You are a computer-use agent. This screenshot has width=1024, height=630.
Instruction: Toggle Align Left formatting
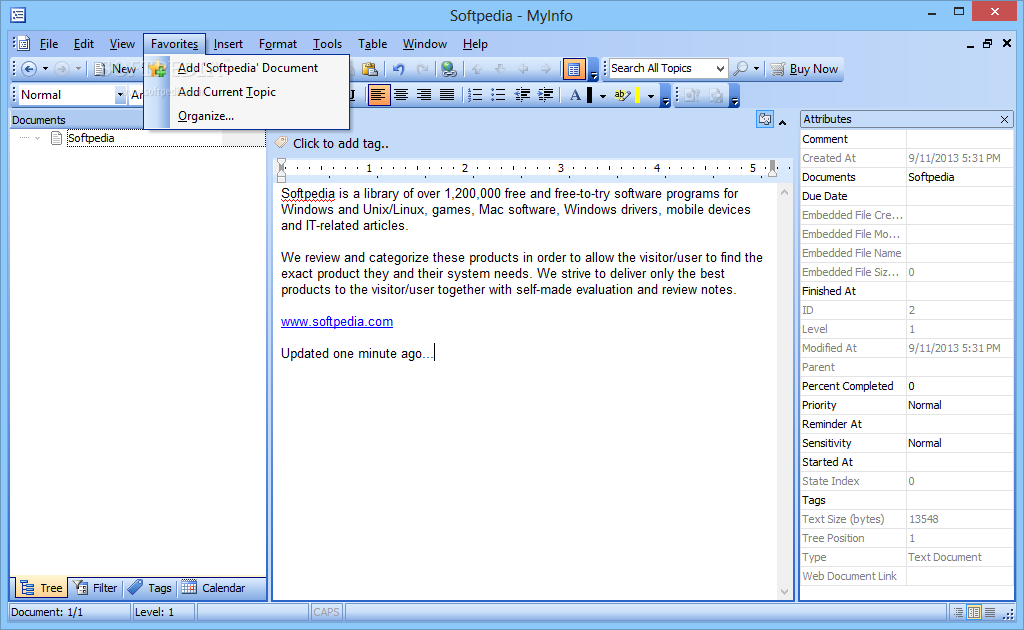pyautogui.click(x=378, y=95)
